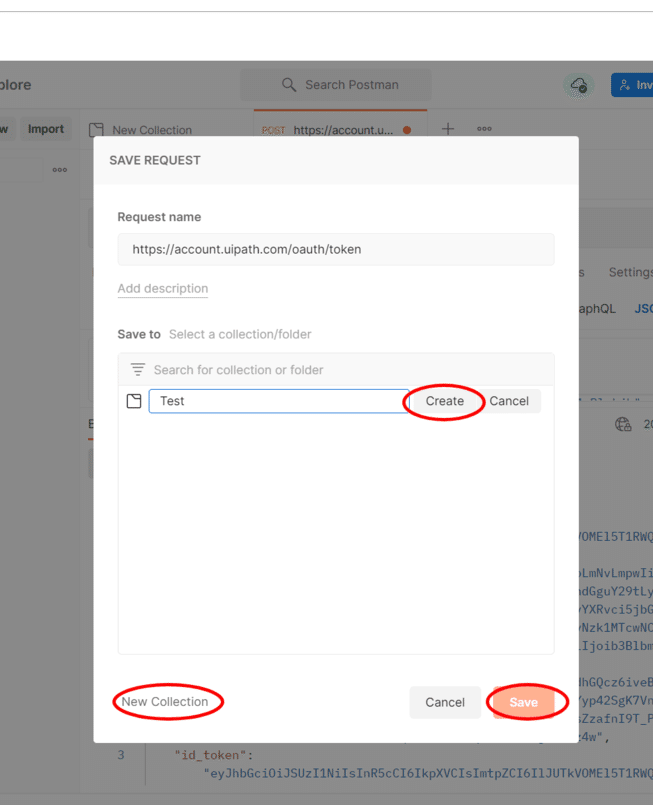653x805 pixels.
Task: Click the cloud sync status icon
Action: point(580,85)
